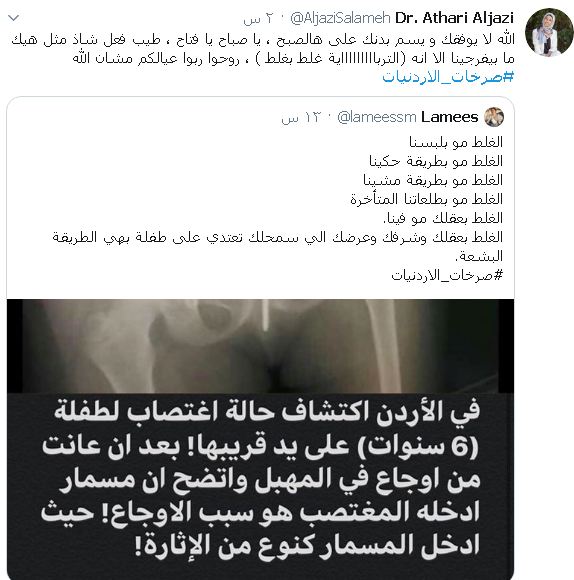Open the tweet options chevron menu
The height and width of the screenshot is (580, 574).
click(x=13, y=17)
